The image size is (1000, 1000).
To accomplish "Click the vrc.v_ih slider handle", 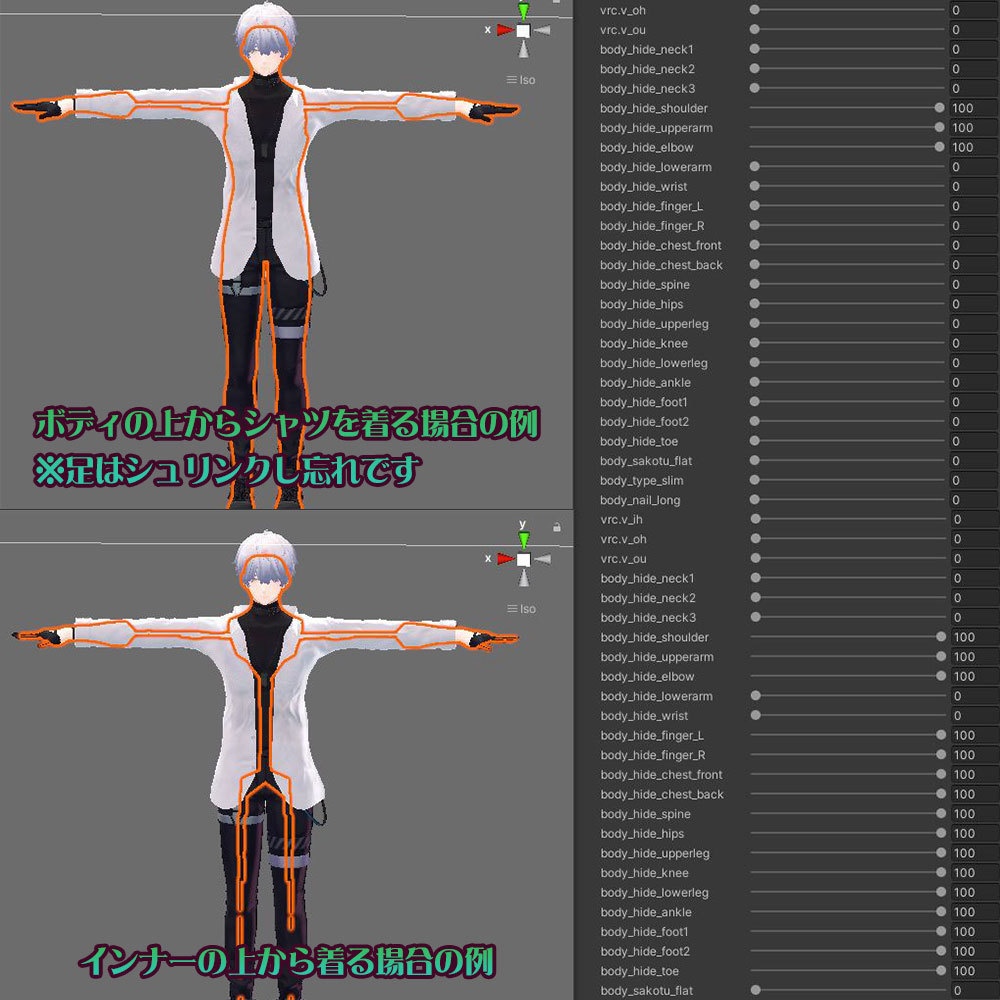I will pos(755,519).
